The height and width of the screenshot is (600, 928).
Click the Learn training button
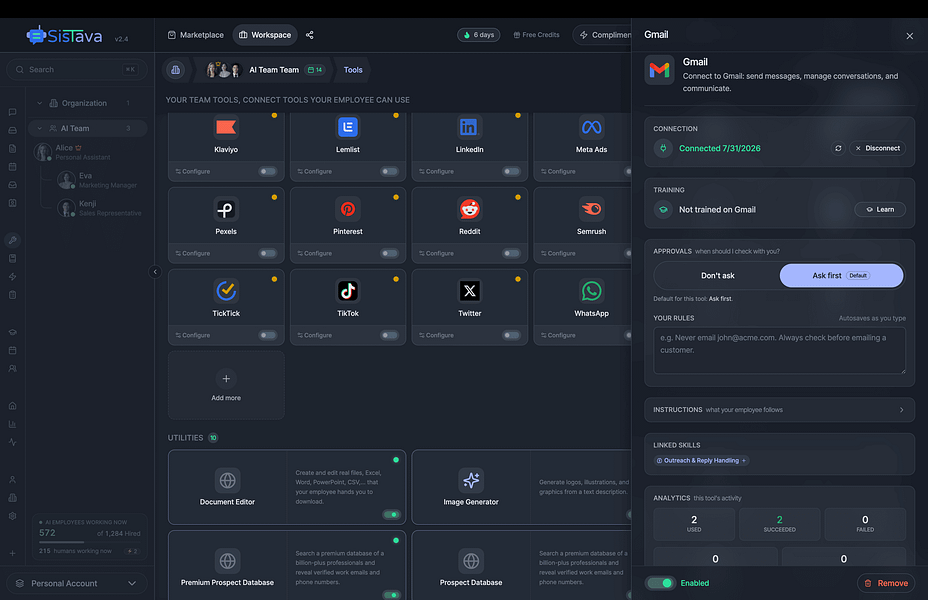click(x=880, y=209)
